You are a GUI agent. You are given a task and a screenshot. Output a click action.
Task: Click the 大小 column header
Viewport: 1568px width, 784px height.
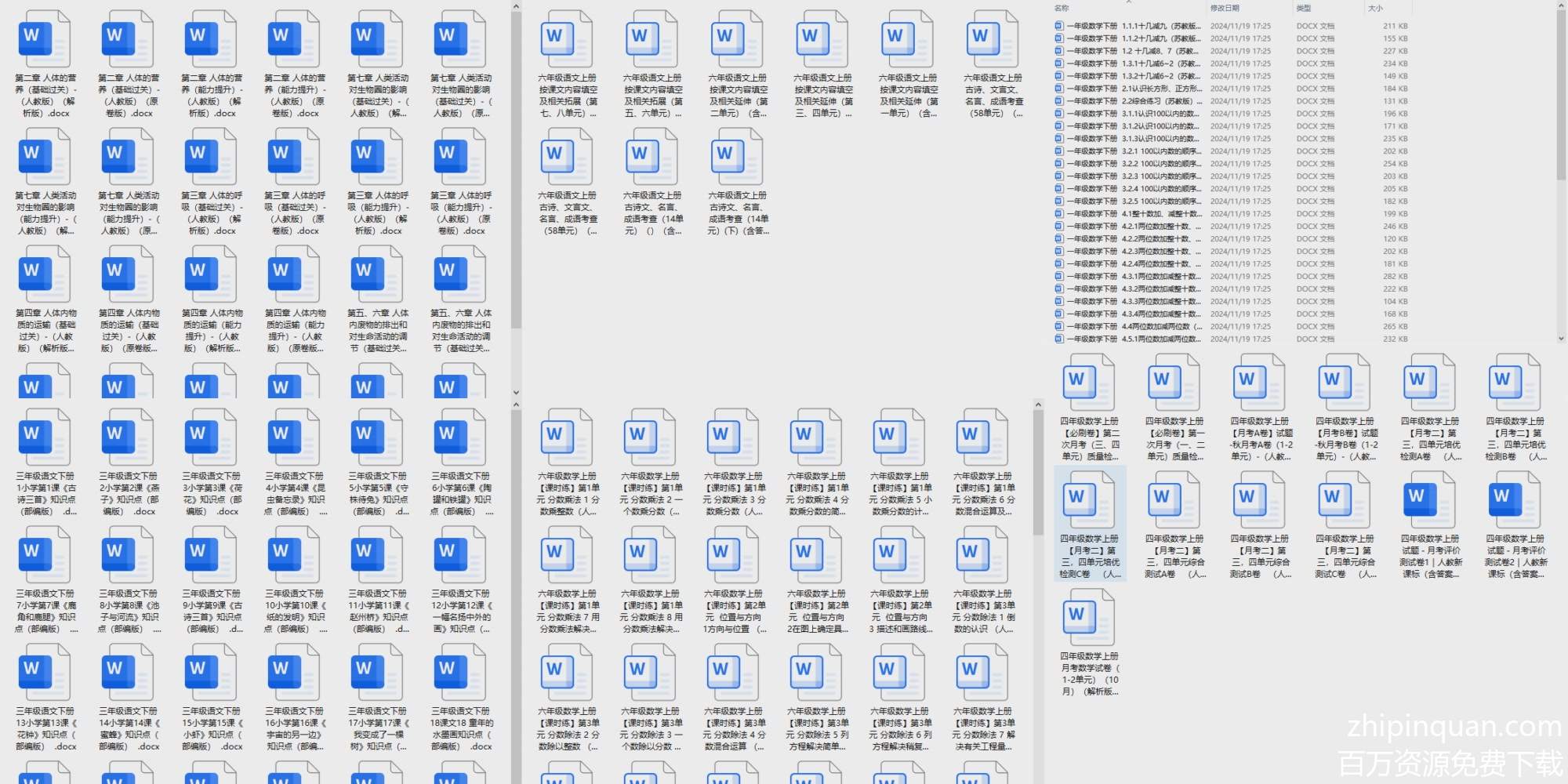(1375, 8)
